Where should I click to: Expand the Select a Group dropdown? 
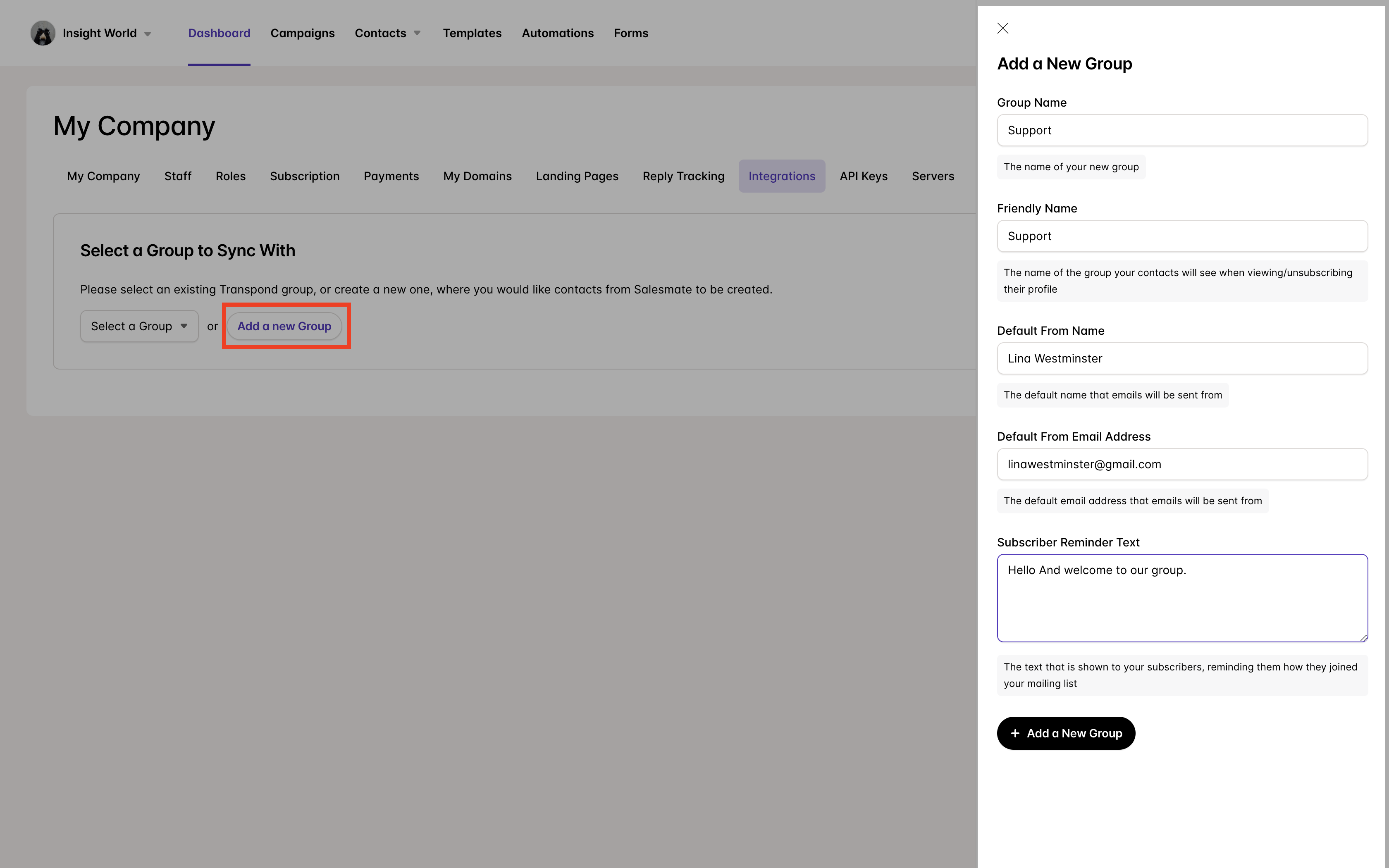click(x=139, y=326)
